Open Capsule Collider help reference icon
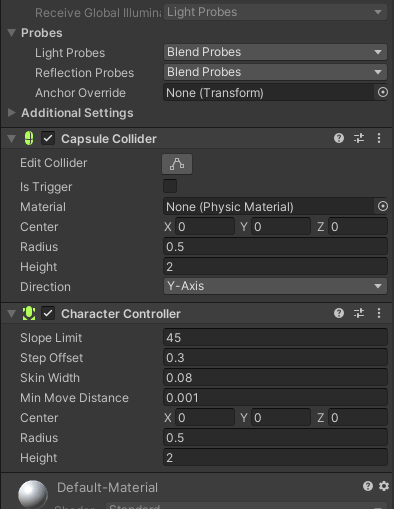The width and height of the screenshot is (394, 509). coord(339,138)
